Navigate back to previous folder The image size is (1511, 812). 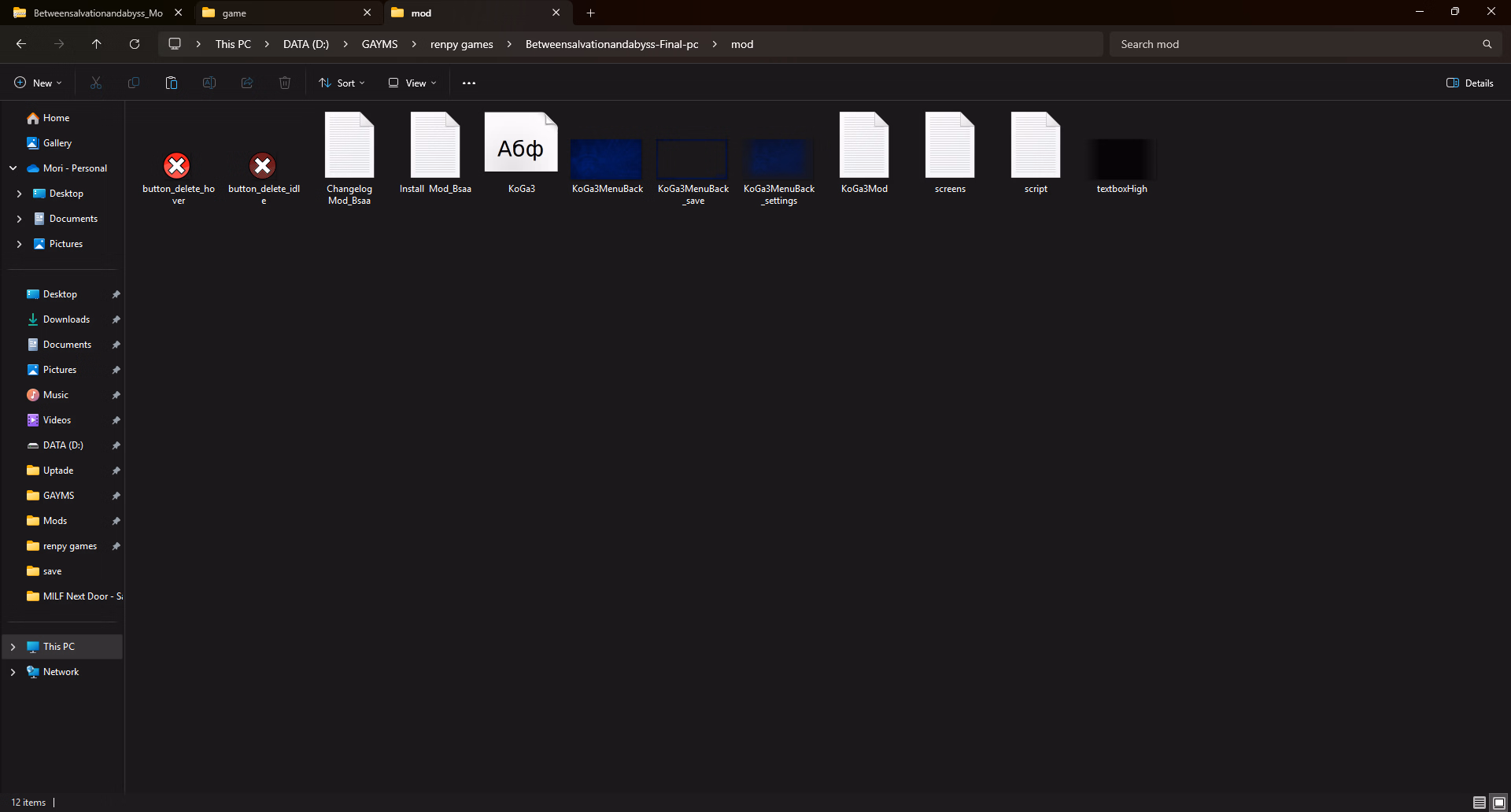point(21,44)
